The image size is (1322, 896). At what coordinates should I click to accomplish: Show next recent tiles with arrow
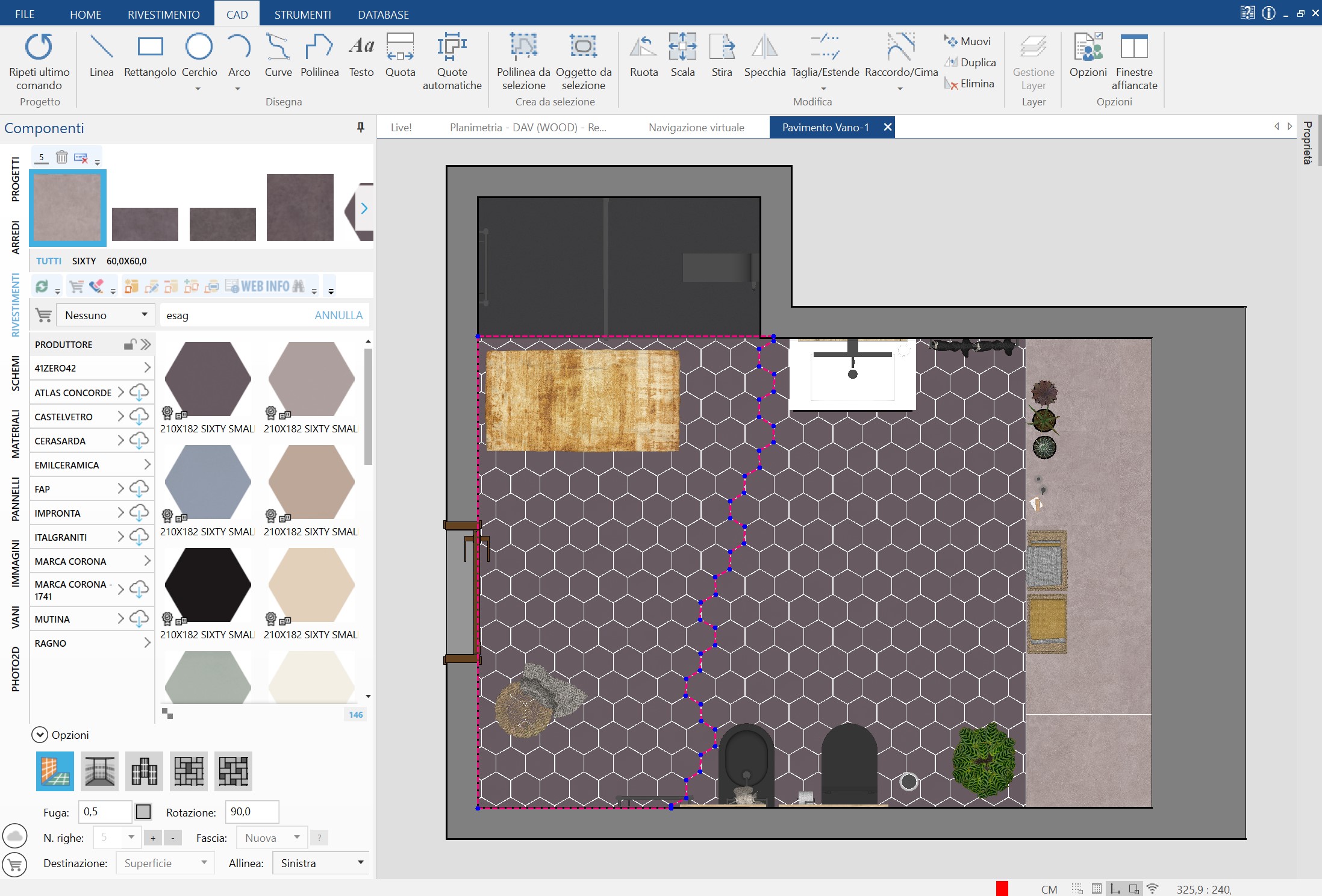tap(364, 208)
